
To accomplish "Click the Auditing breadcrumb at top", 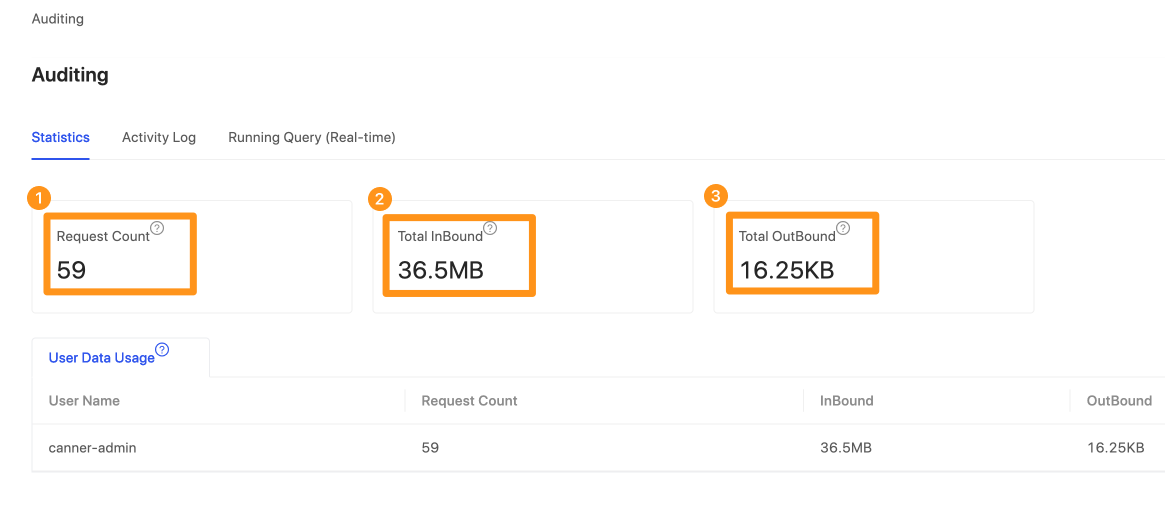I will pos(58,19).
